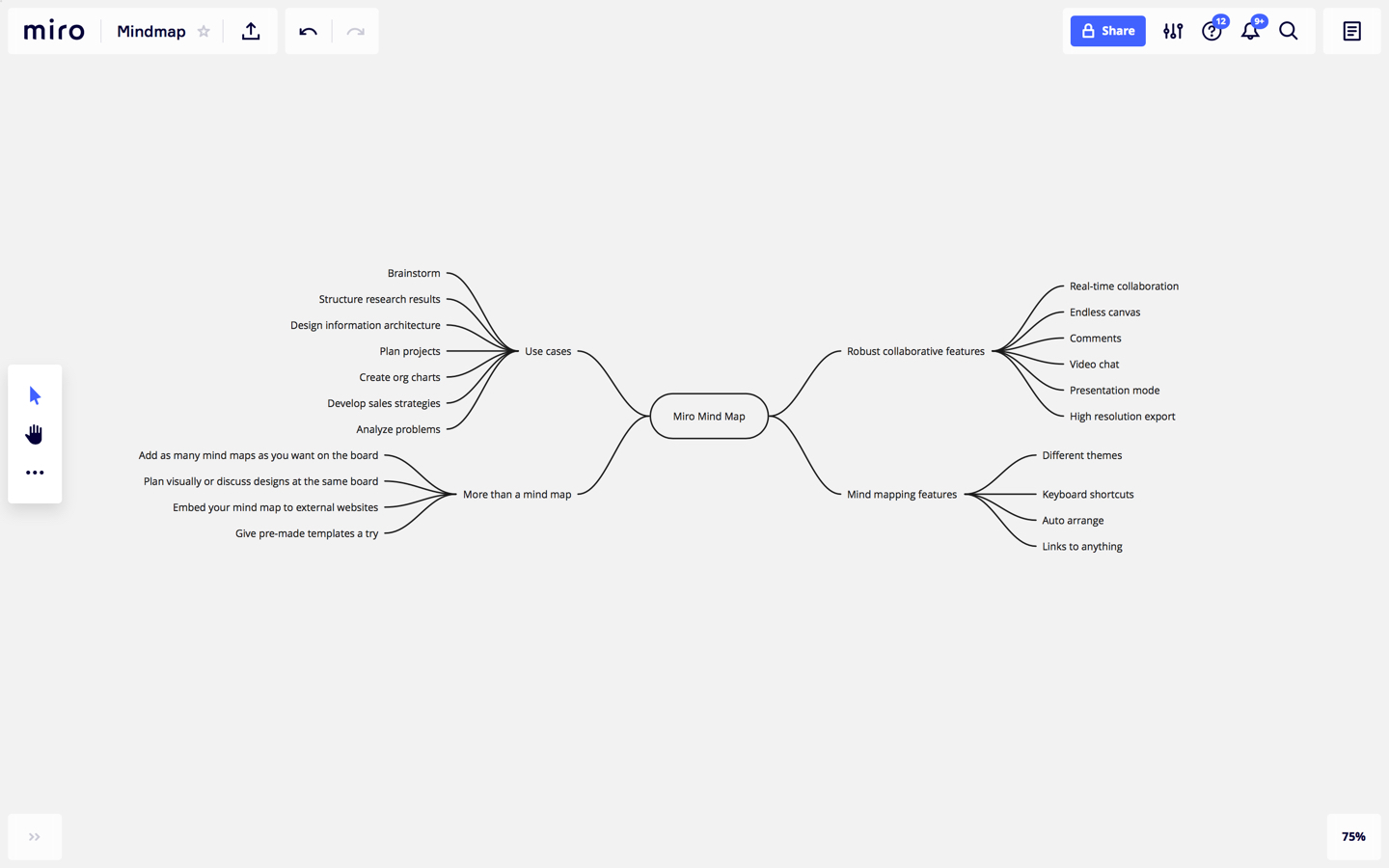Star the Mindmap board as favorite
This screenshot has width=1389, height=868.
pyautogui.click(x=204, y=31)
